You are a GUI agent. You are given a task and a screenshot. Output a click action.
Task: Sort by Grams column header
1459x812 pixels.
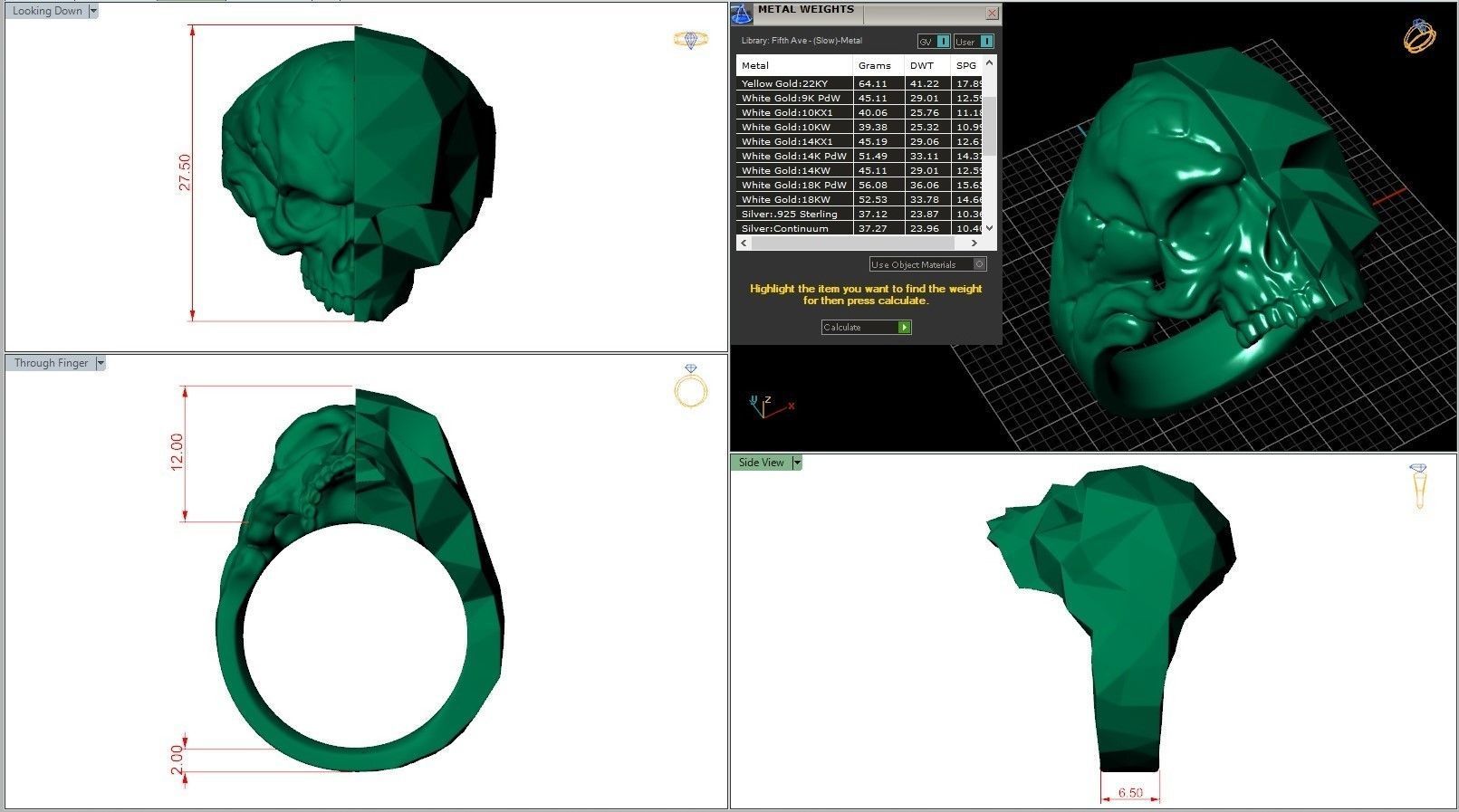(878, 65)
